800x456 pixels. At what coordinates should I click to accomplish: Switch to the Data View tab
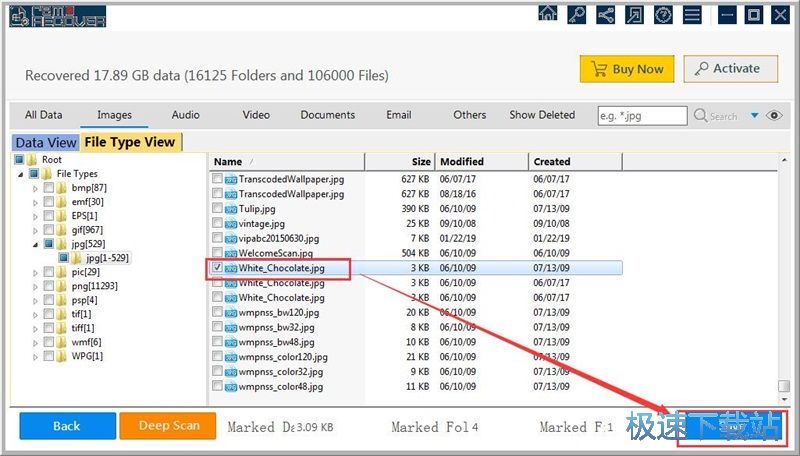46,143
